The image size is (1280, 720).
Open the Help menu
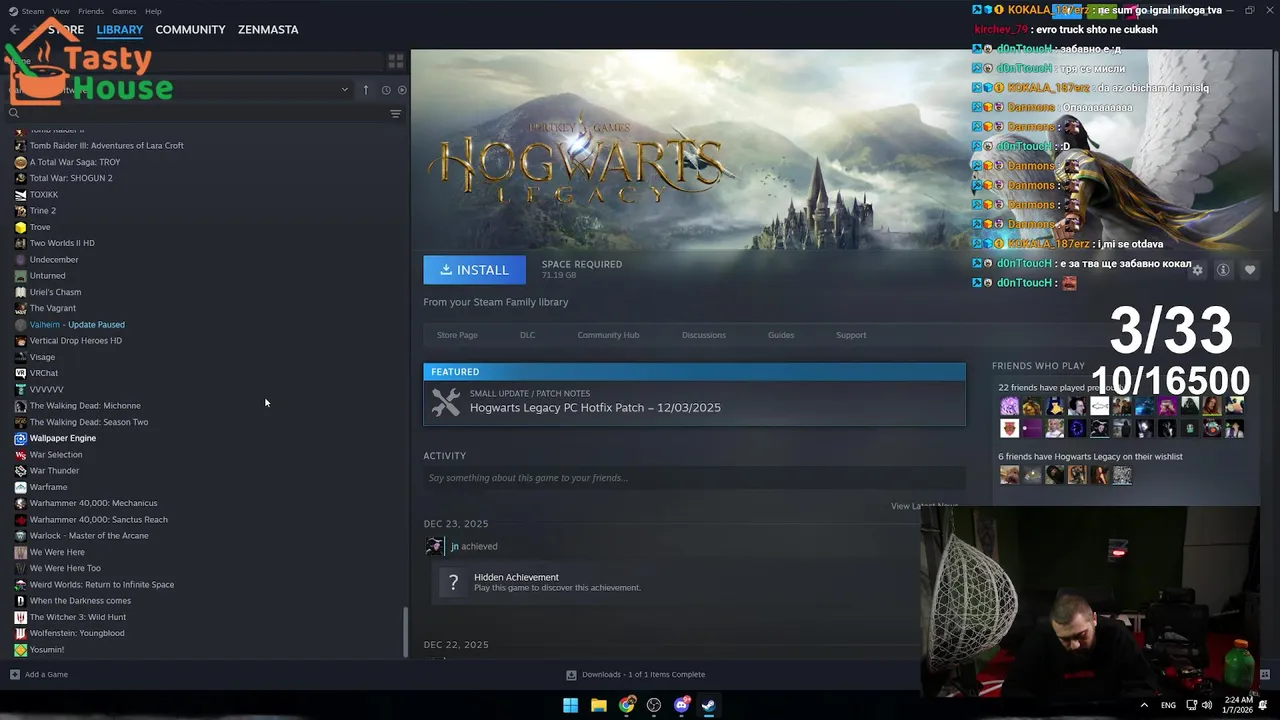[153, 11]
